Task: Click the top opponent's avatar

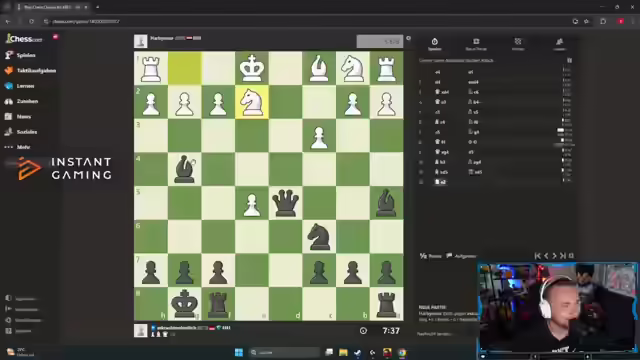Action: tap(140, 41)
